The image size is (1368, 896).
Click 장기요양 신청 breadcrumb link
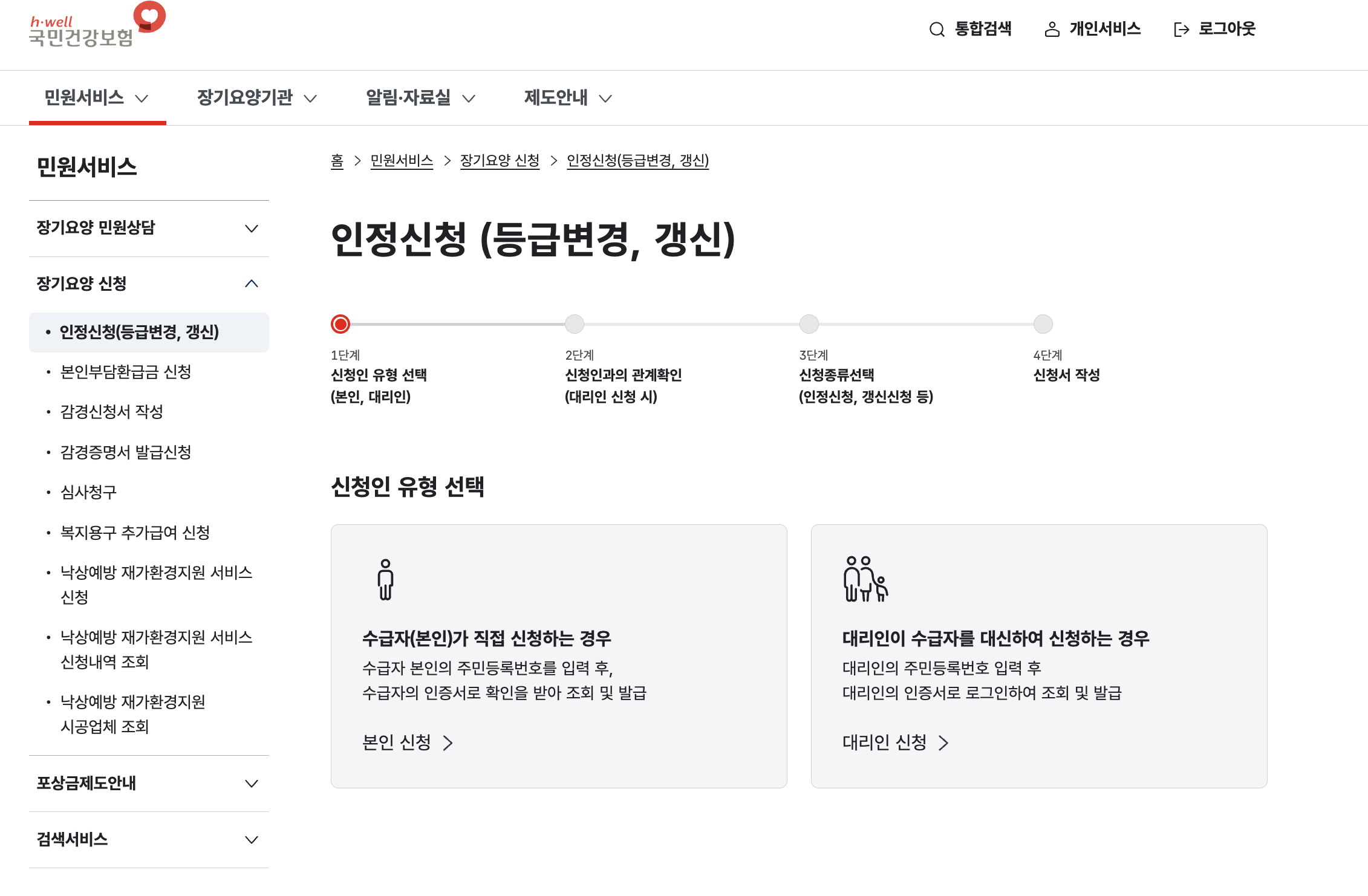pos(500,161)
